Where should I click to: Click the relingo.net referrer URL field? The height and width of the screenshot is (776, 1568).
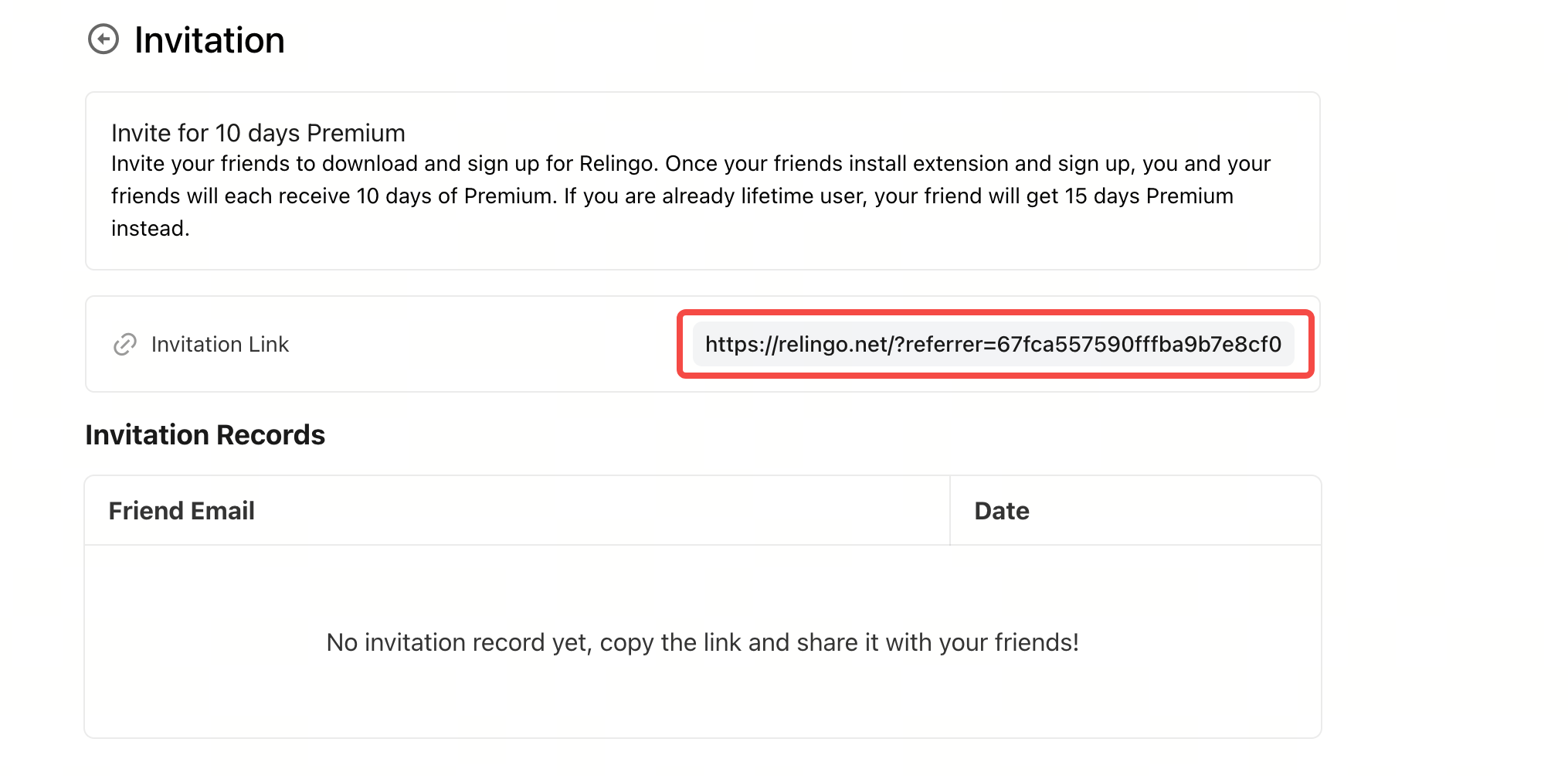(993, 344)
